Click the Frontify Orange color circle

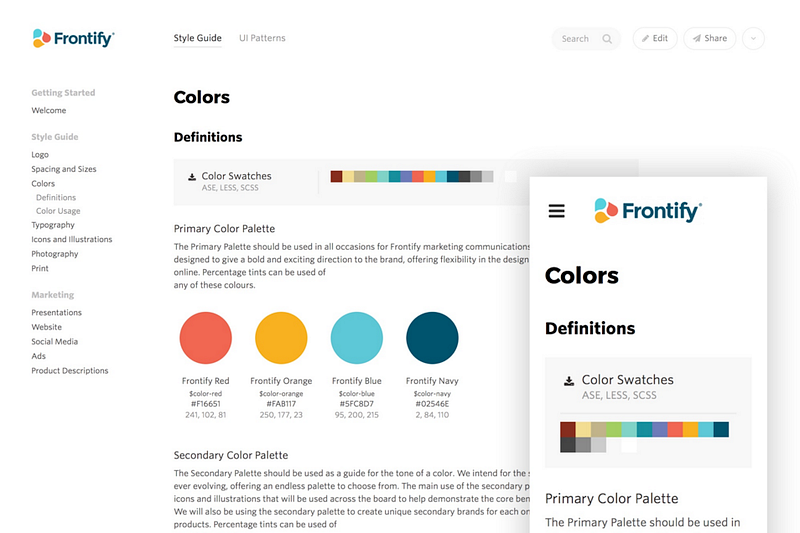point(281,338)
